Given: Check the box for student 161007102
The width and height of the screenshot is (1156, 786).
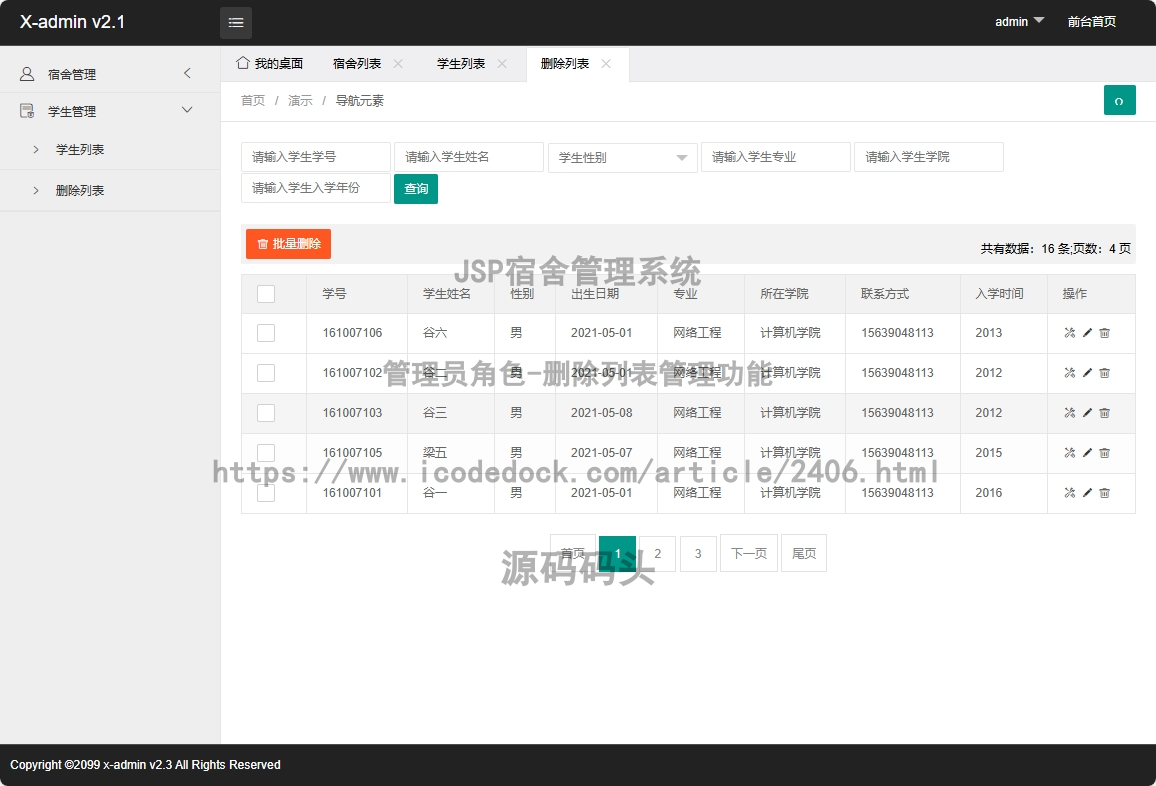Looking at the screenshot, I should (266, 372).
